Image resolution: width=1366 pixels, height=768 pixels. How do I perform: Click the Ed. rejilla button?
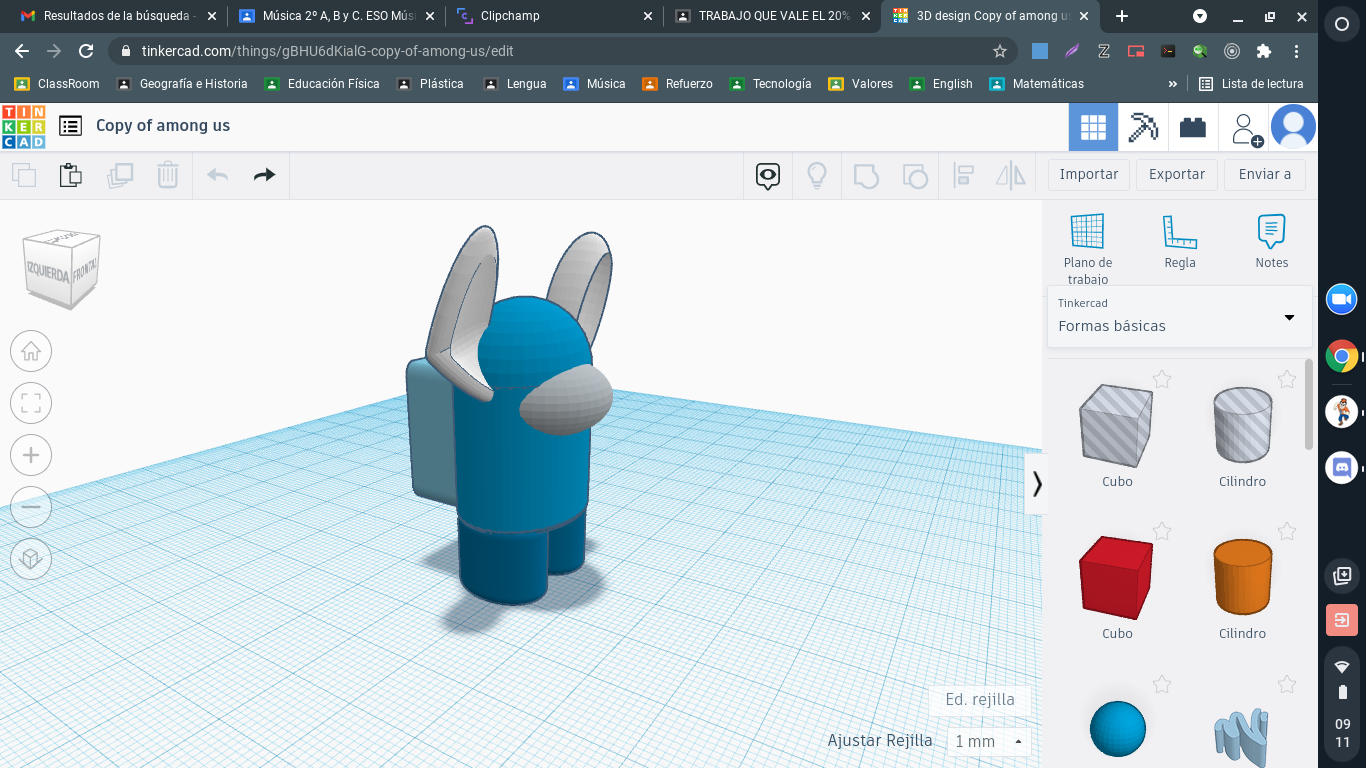(979, 699)
